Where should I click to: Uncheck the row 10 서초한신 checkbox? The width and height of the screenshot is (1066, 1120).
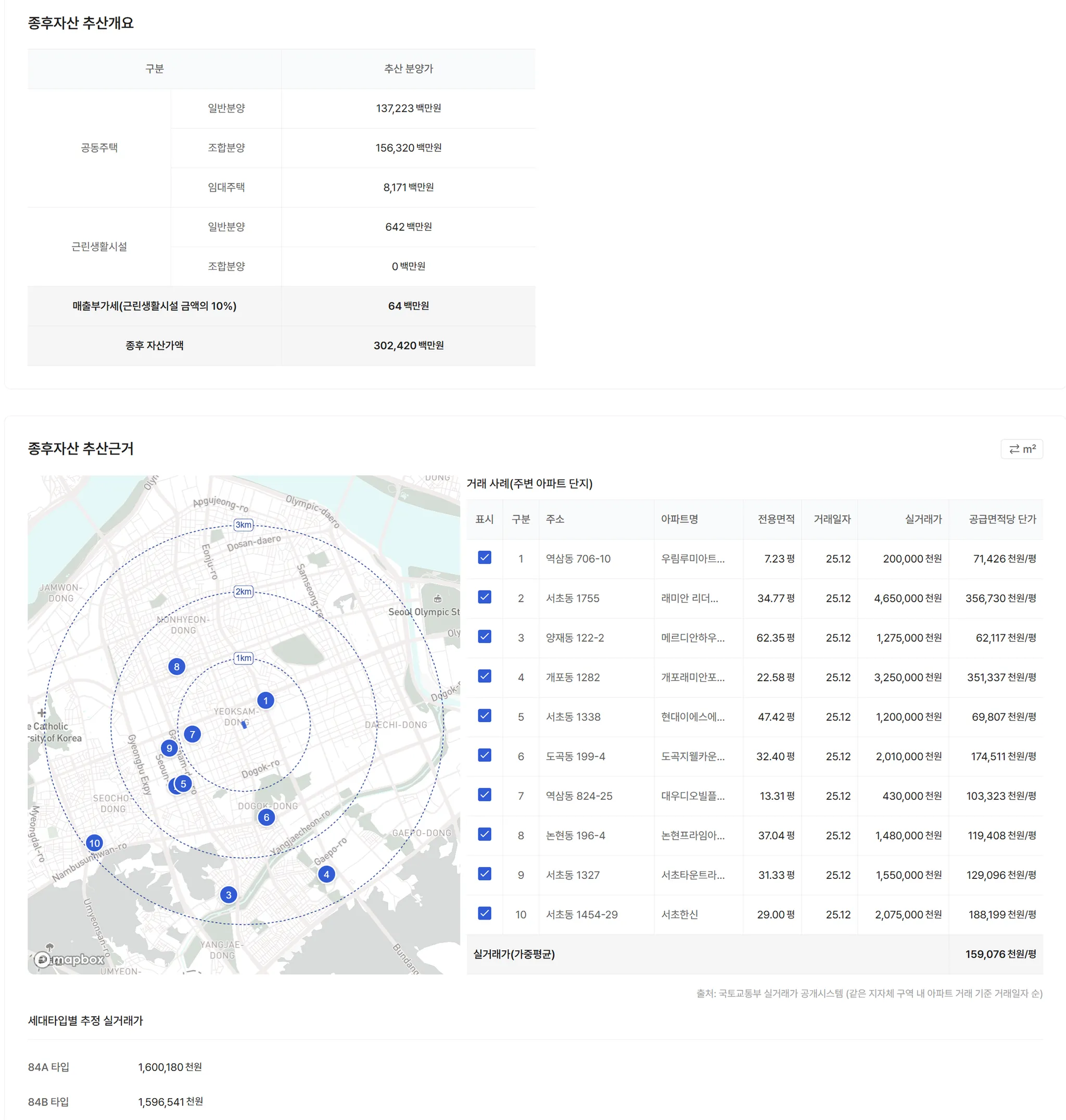484,913
